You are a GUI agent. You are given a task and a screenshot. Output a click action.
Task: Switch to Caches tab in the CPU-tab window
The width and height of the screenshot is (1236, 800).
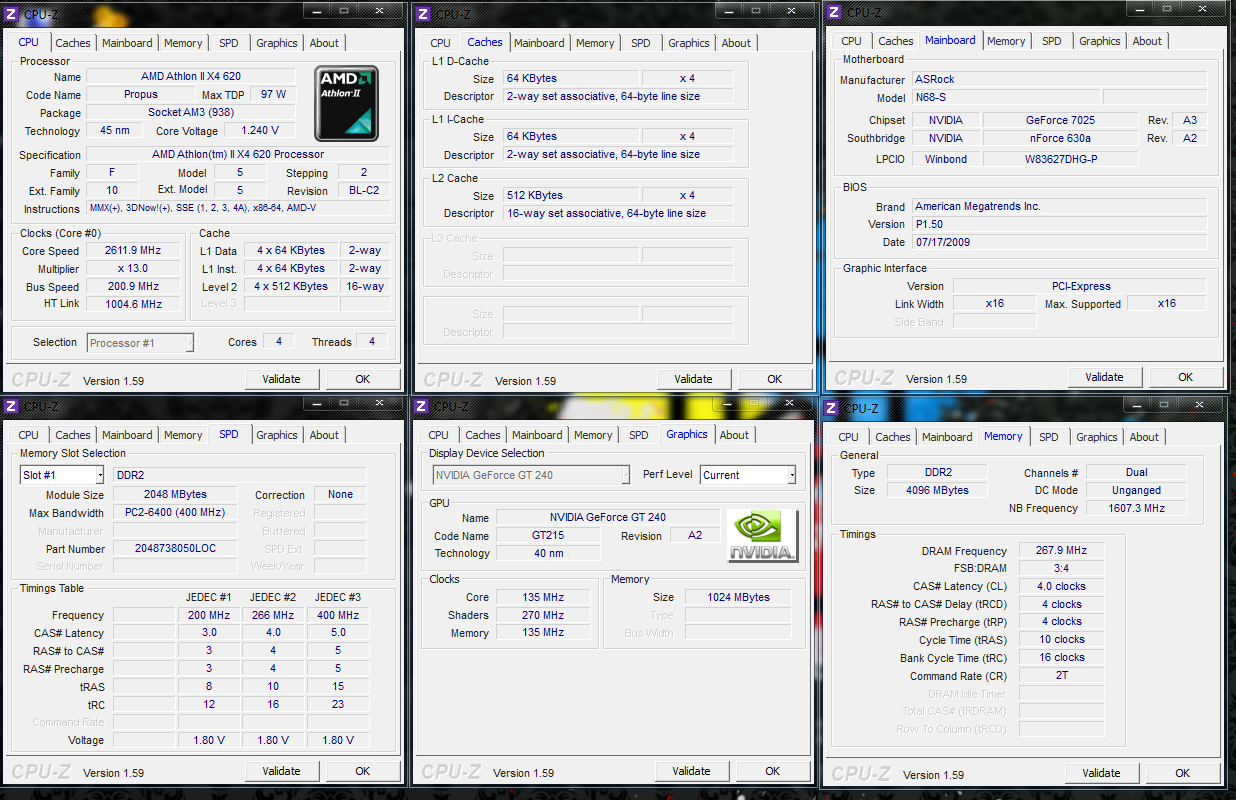(x=73, y=43)
